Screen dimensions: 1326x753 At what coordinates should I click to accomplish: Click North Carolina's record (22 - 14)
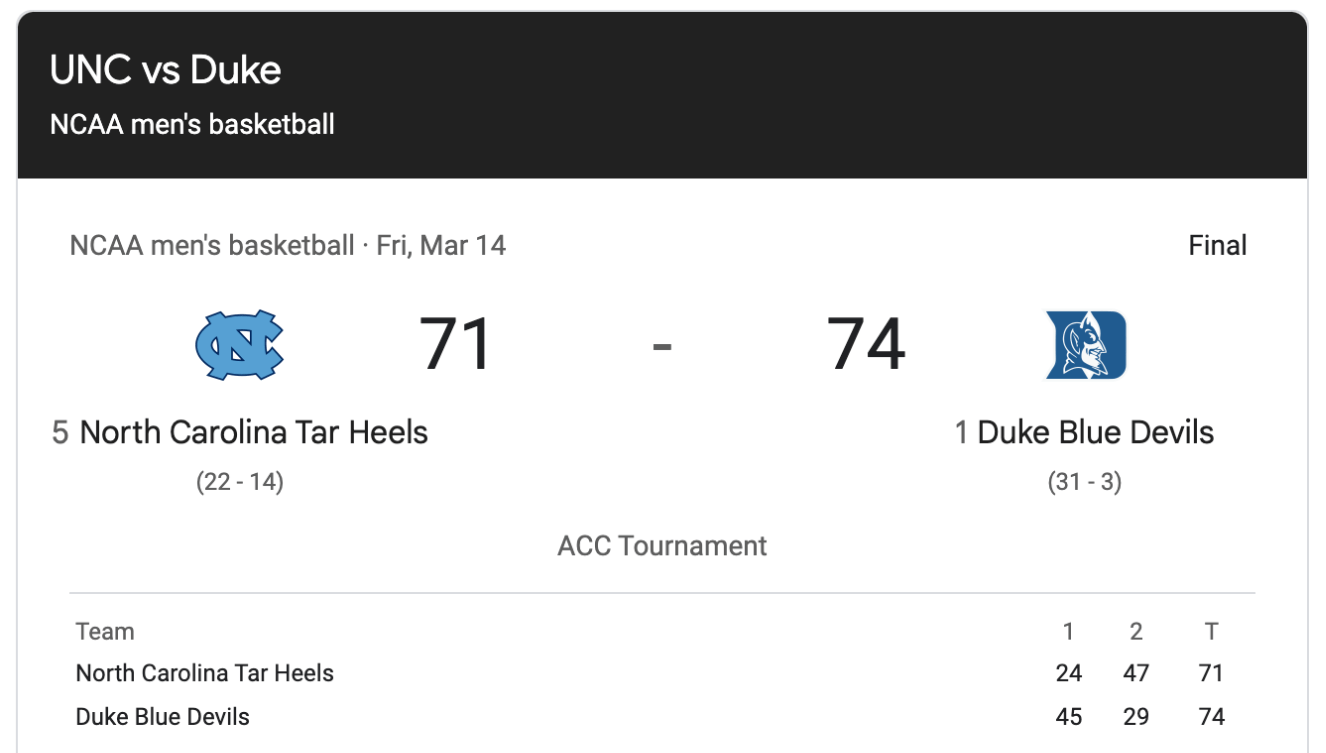click(240, 482)
